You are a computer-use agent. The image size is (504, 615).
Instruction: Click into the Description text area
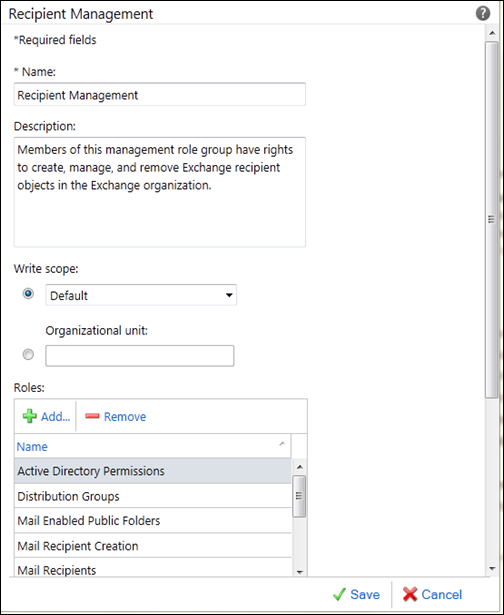(160, 192)
